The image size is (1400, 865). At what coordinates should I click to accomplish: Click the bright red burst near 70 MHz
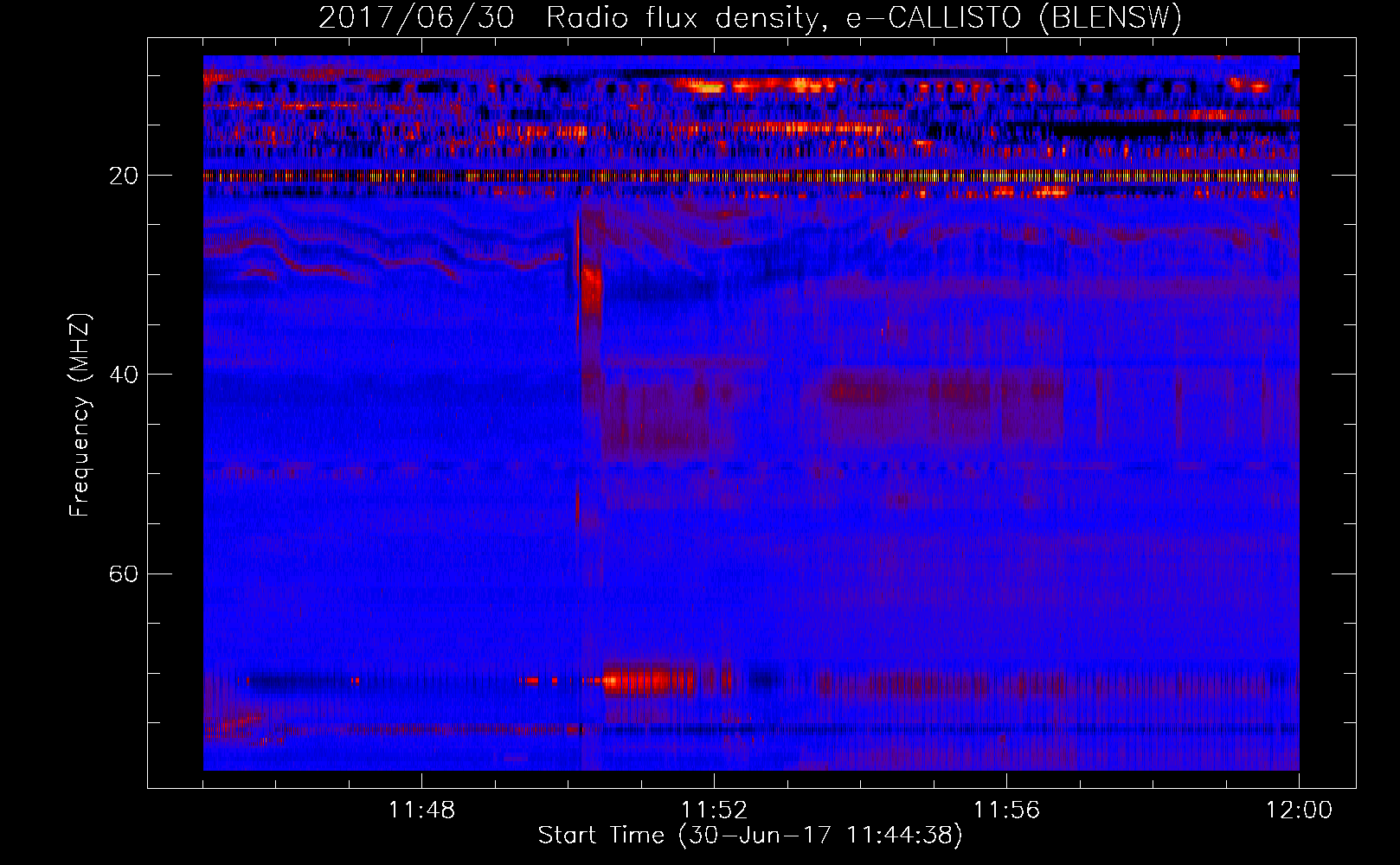[x=649, y=679]
